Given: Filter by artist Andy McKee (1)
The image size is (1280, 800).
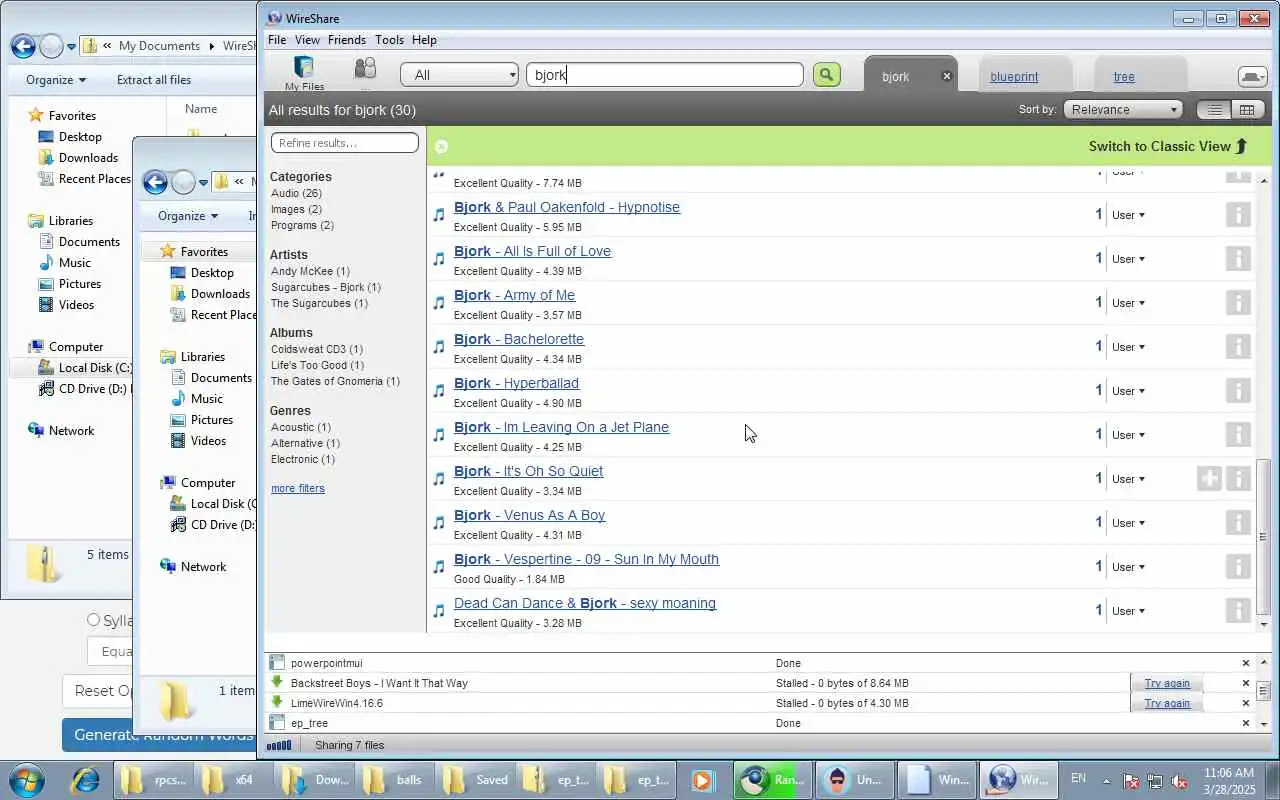Looking at the screenshot, I should pos(310,271).
